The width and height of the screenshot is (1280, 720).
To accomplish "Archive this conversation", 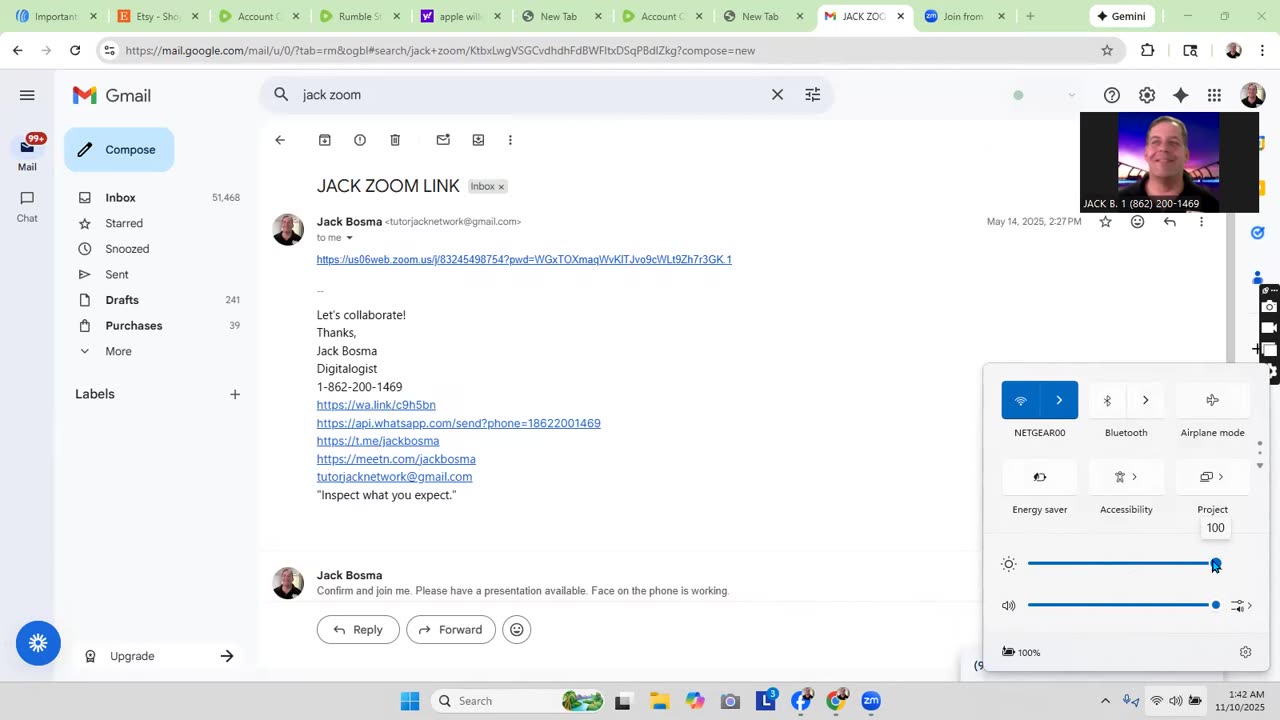I will pyautogui.click(x=324, y=140).
